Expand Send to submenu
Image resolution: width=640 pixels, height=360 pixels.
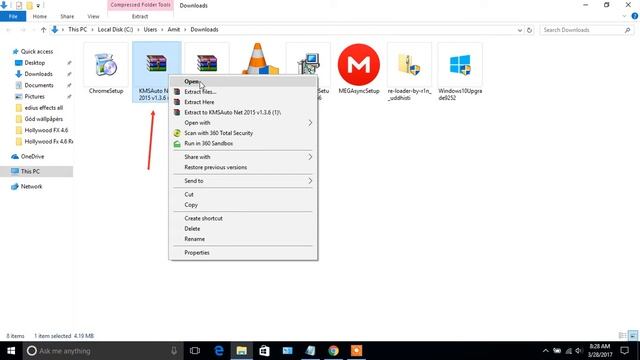tap(243, 181)
